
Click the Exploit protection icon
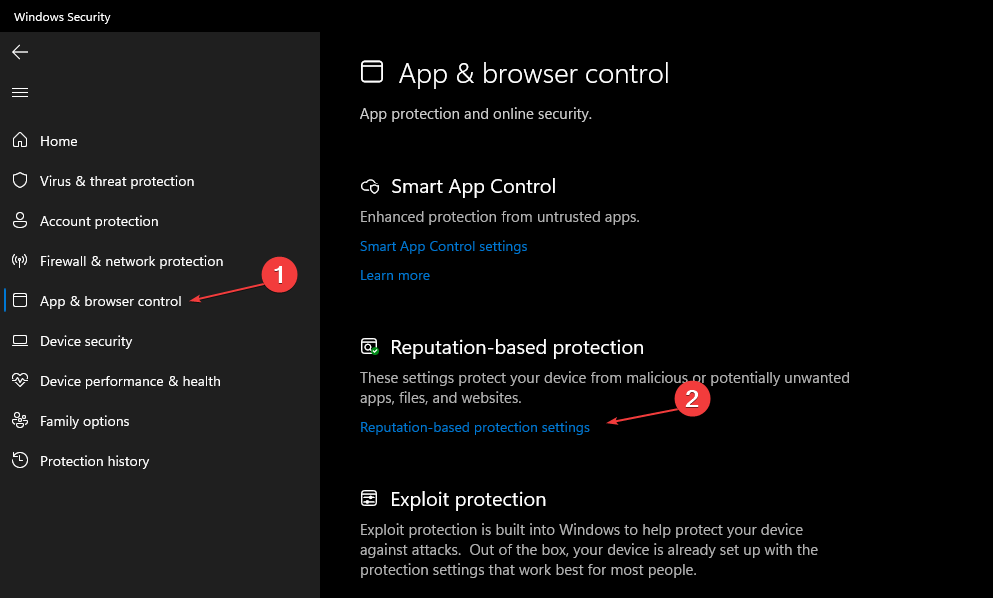tap(369, 498)
